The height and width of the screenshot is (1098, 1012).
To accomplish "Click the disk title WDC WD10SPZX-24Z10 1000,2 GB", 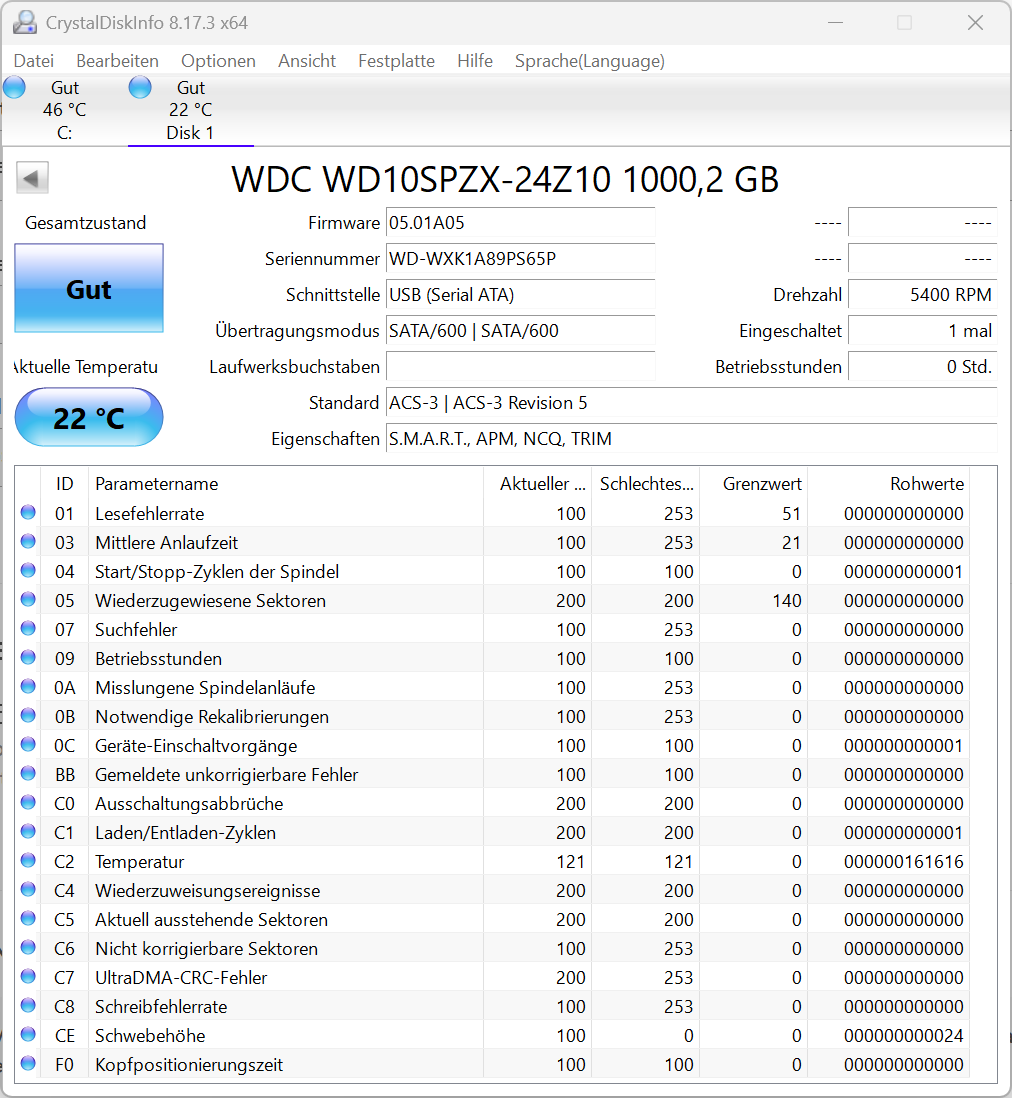I will (x=505, y=179).
